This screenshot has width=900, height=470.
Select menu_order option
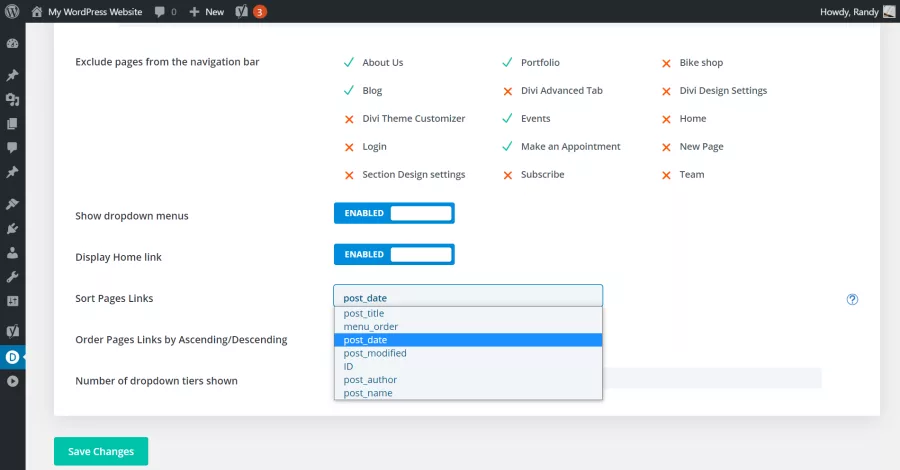click(x=468, y=327)
